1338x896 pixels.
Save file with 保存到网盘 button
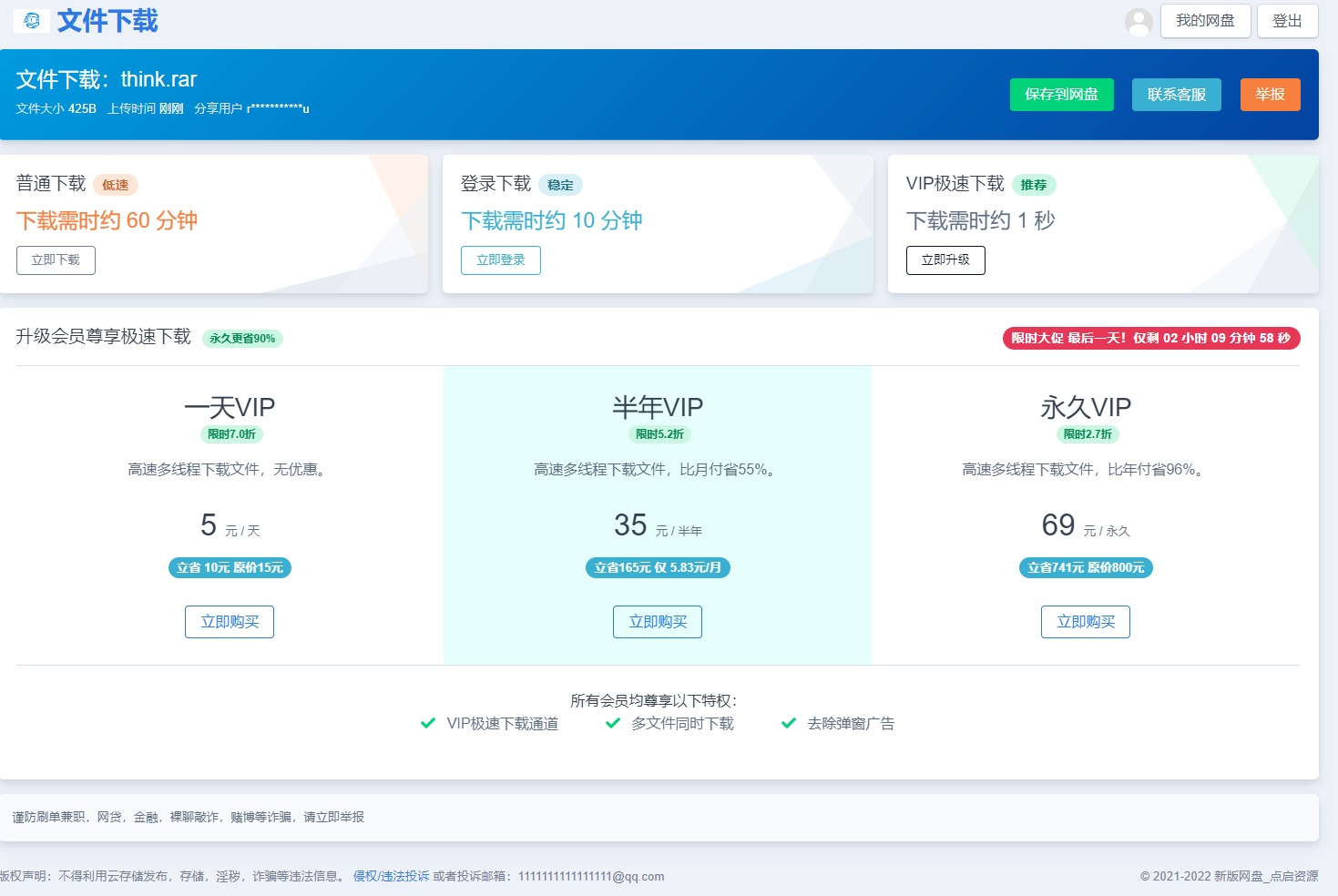pos(1061,95)
